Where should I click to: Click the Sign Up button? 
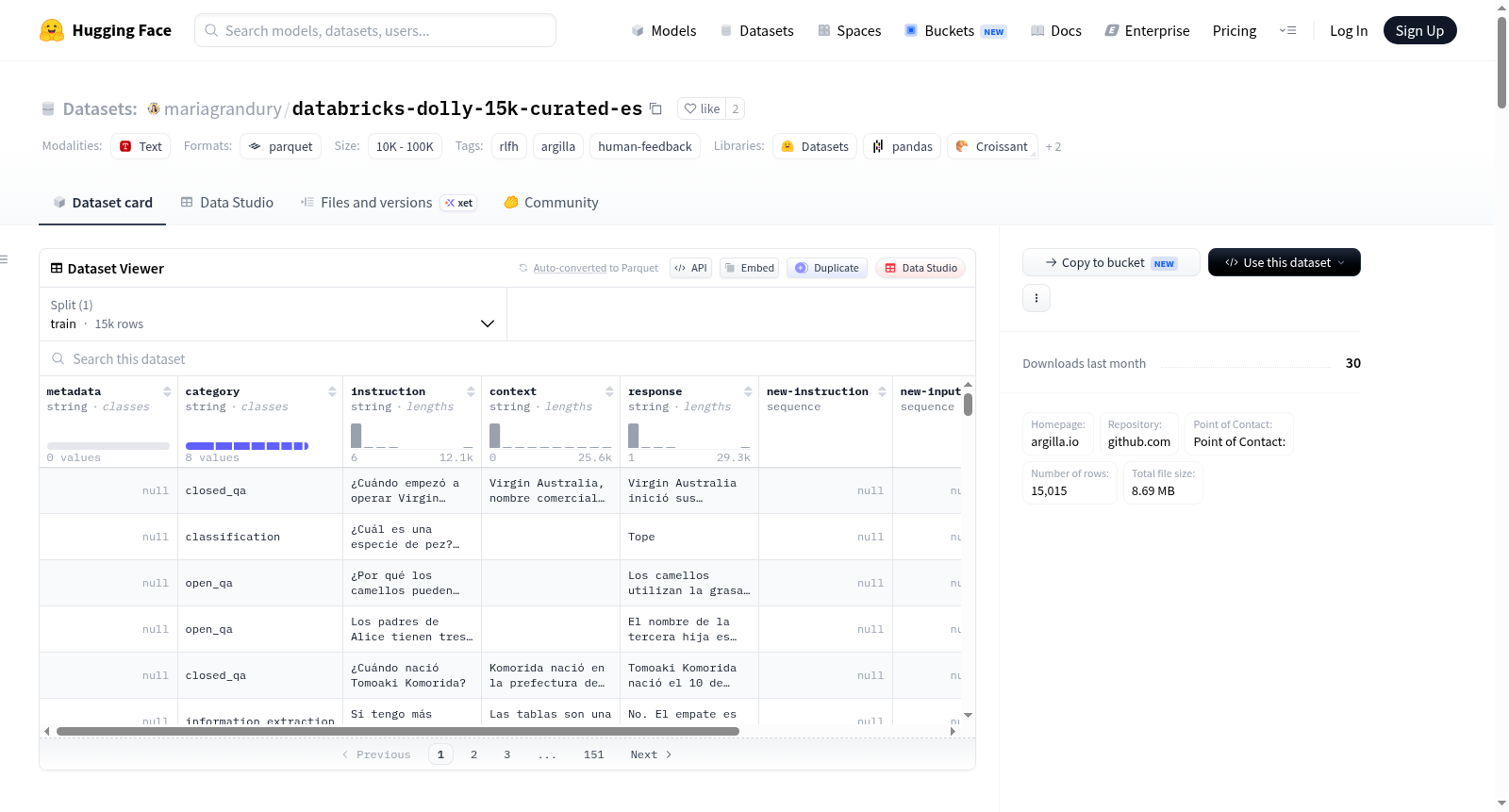(1419, 30)
